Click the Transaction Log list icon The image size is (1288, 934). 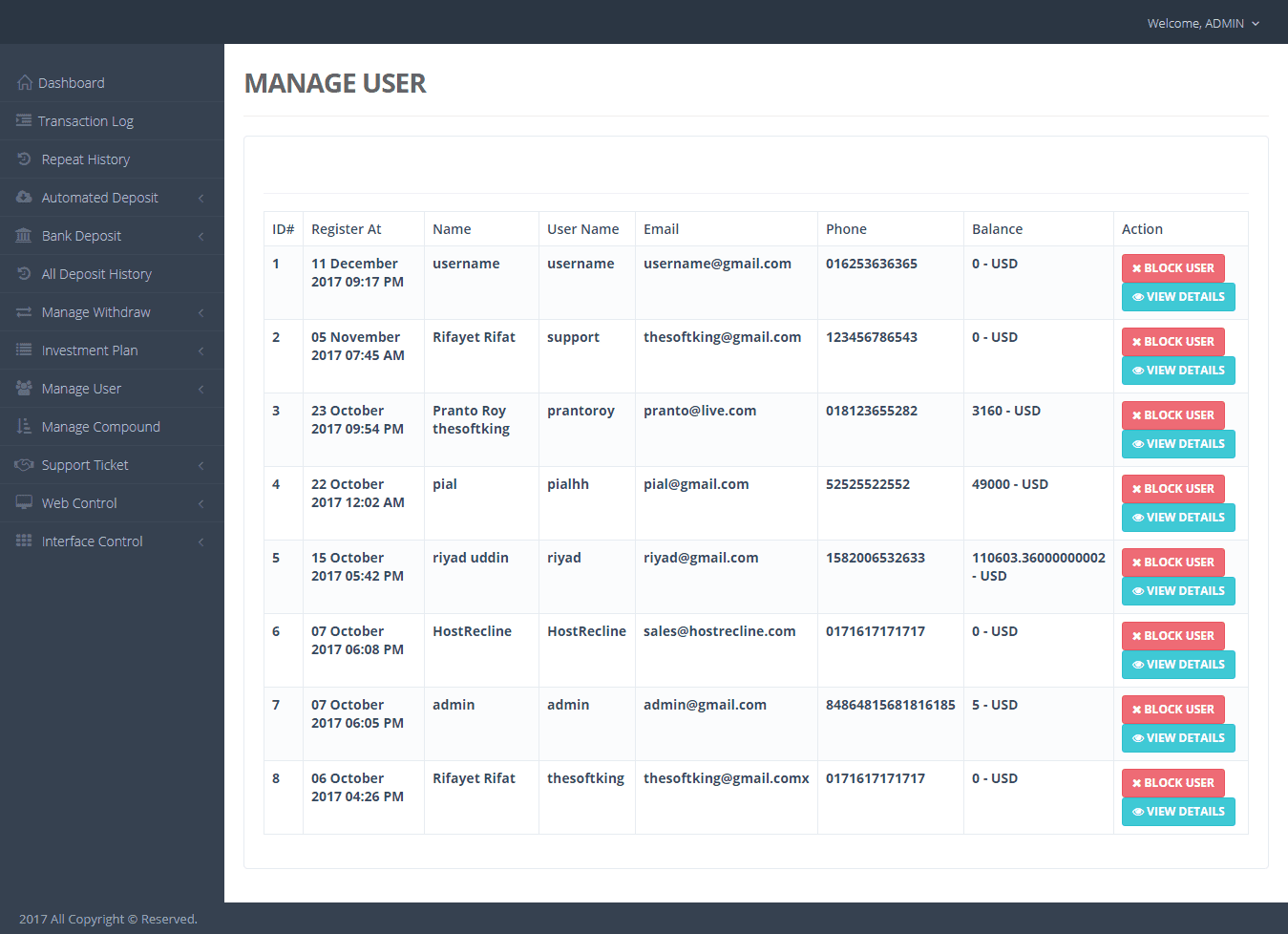24,121
